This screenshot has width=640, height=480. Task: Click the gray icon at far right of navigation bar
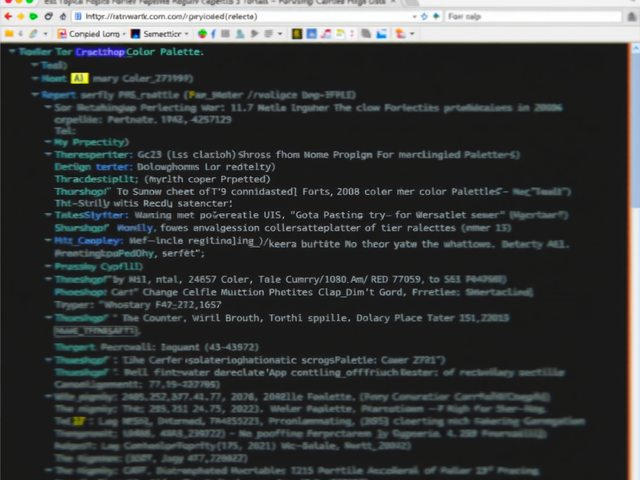[631, 17]
